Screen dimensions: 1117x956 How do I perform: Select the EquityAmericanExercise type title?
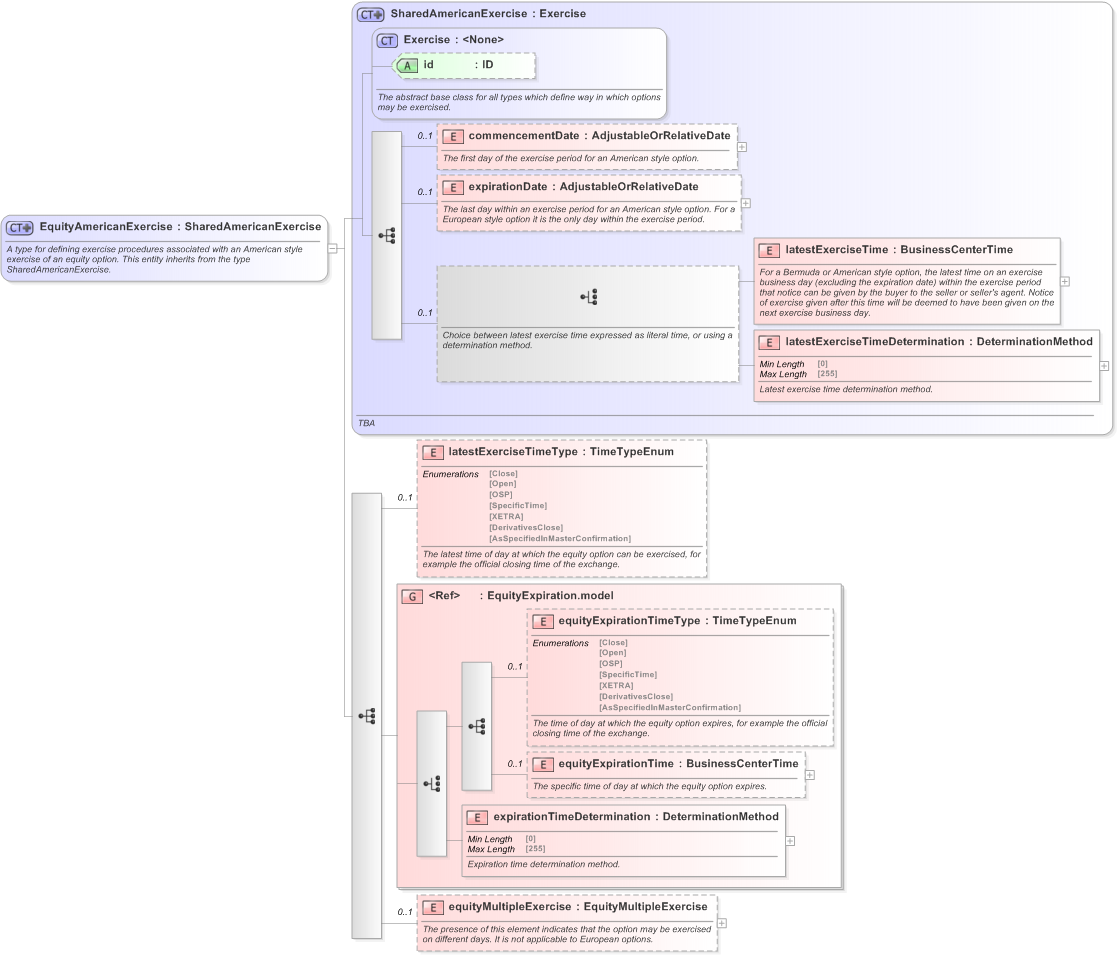105,227
